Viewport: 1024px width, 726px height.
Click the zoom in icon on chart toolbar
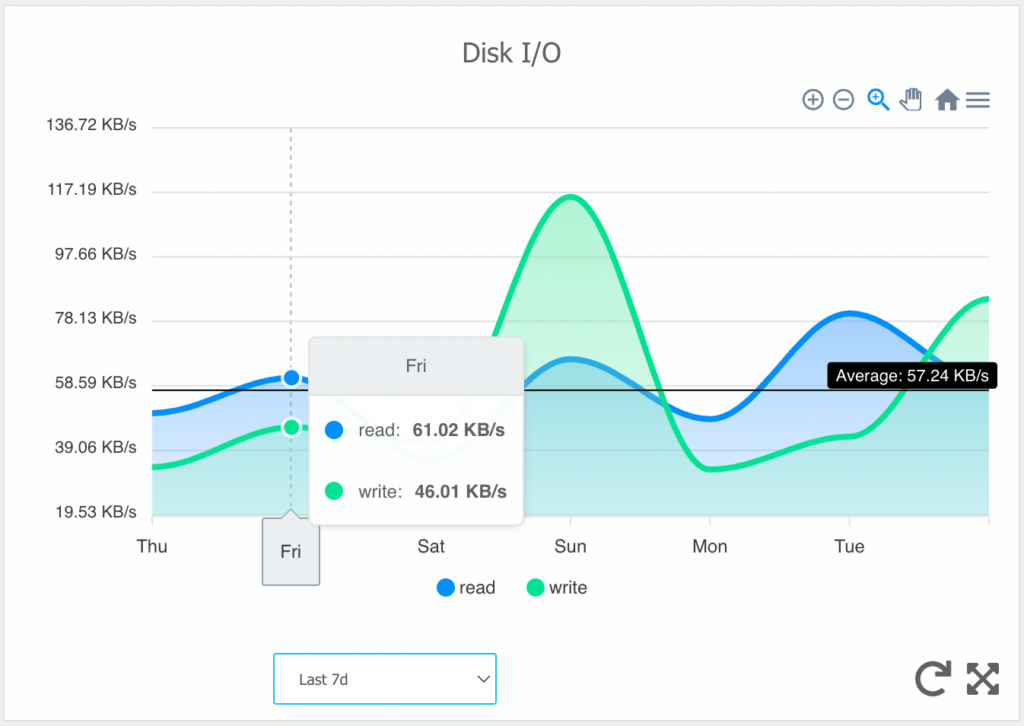pos(813,100)
